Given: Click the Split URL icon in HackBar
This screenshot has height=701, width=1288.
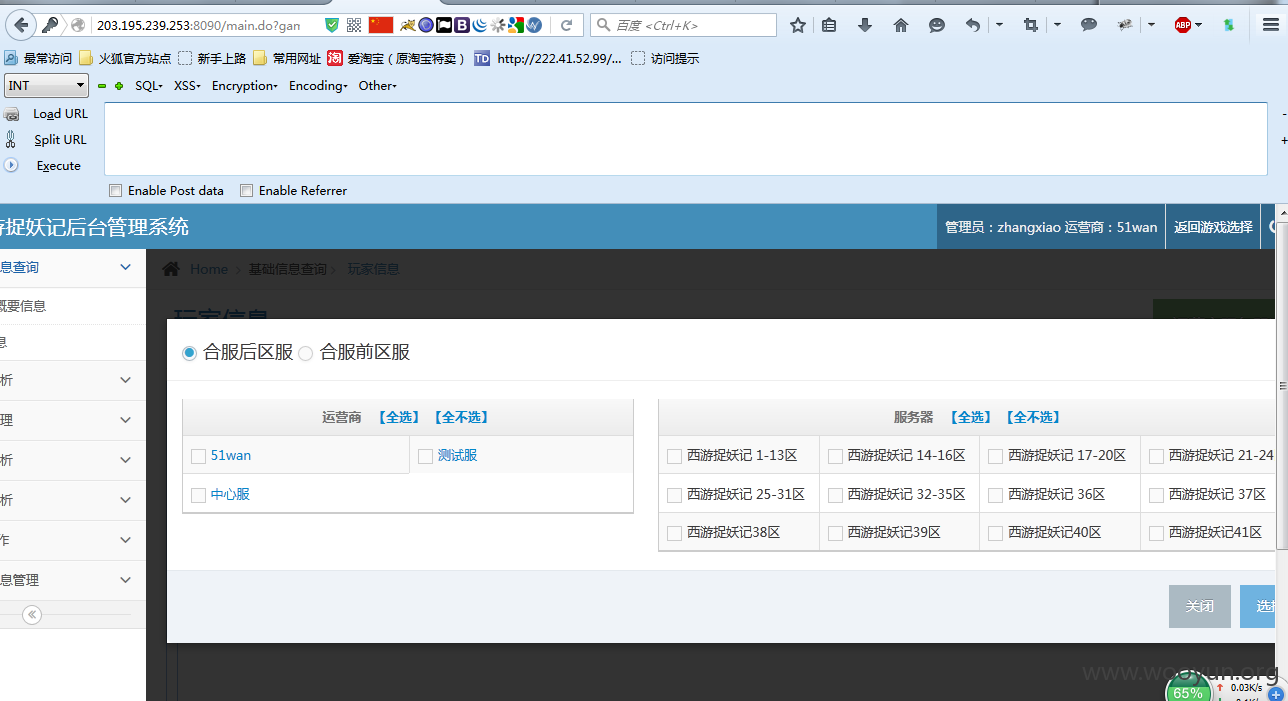Looking at the screenshot, I should click(x=11, y=140).
